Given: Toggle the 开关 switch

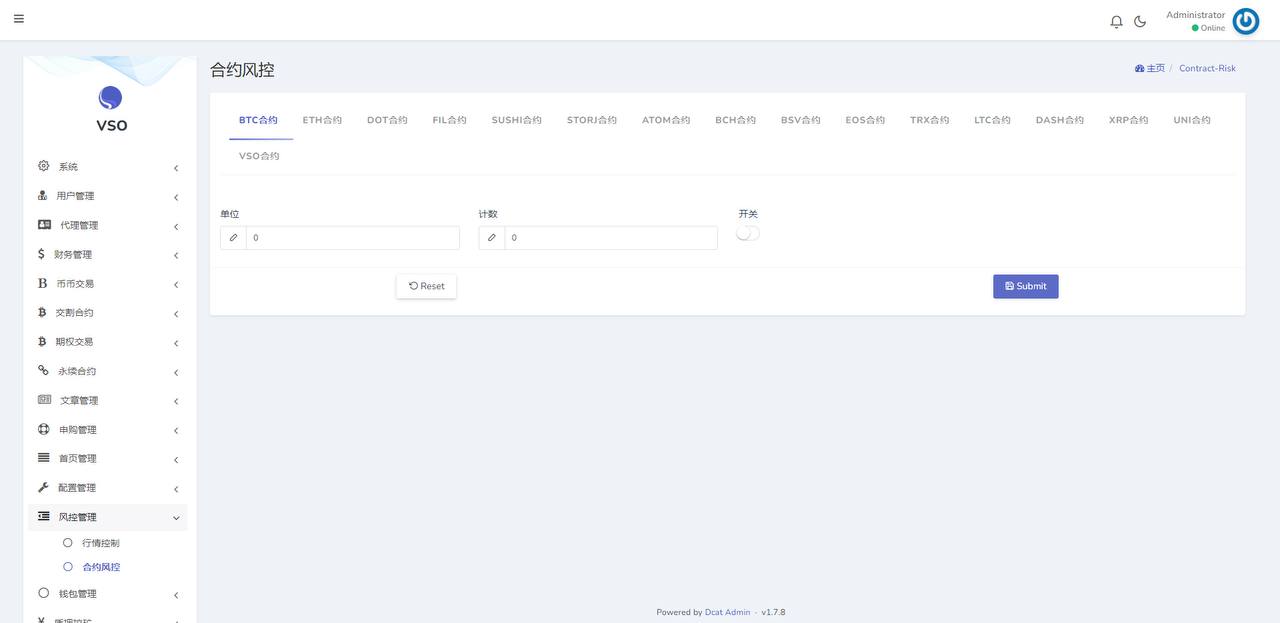Looking at the screenshot, I should coord(747,233).
